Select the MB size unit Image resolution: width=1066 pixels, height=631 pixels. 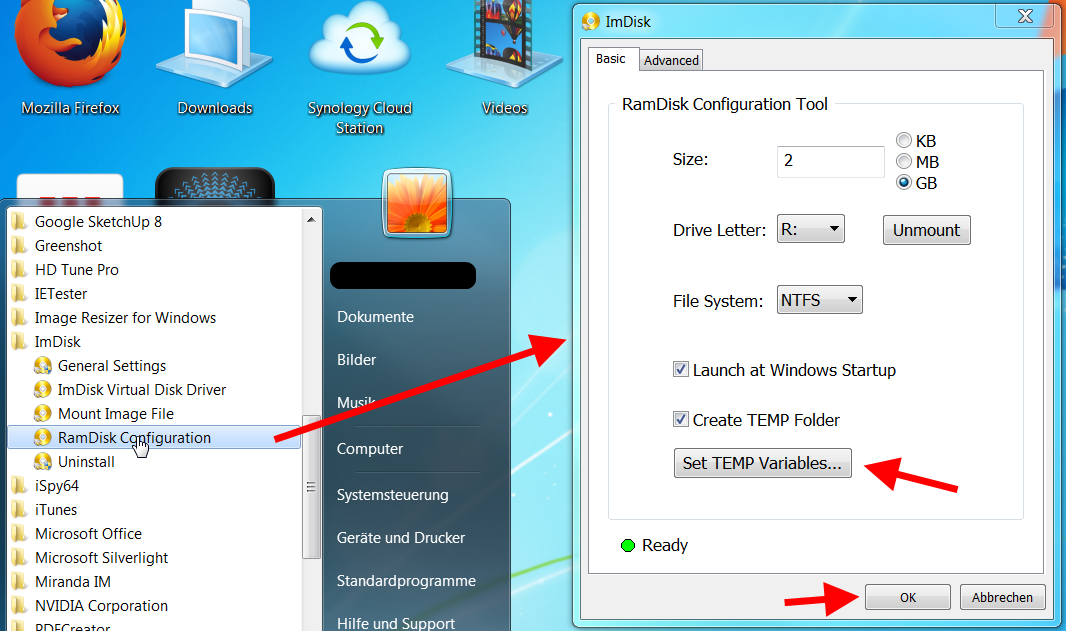pyautogui.click(x=904, y=161)
